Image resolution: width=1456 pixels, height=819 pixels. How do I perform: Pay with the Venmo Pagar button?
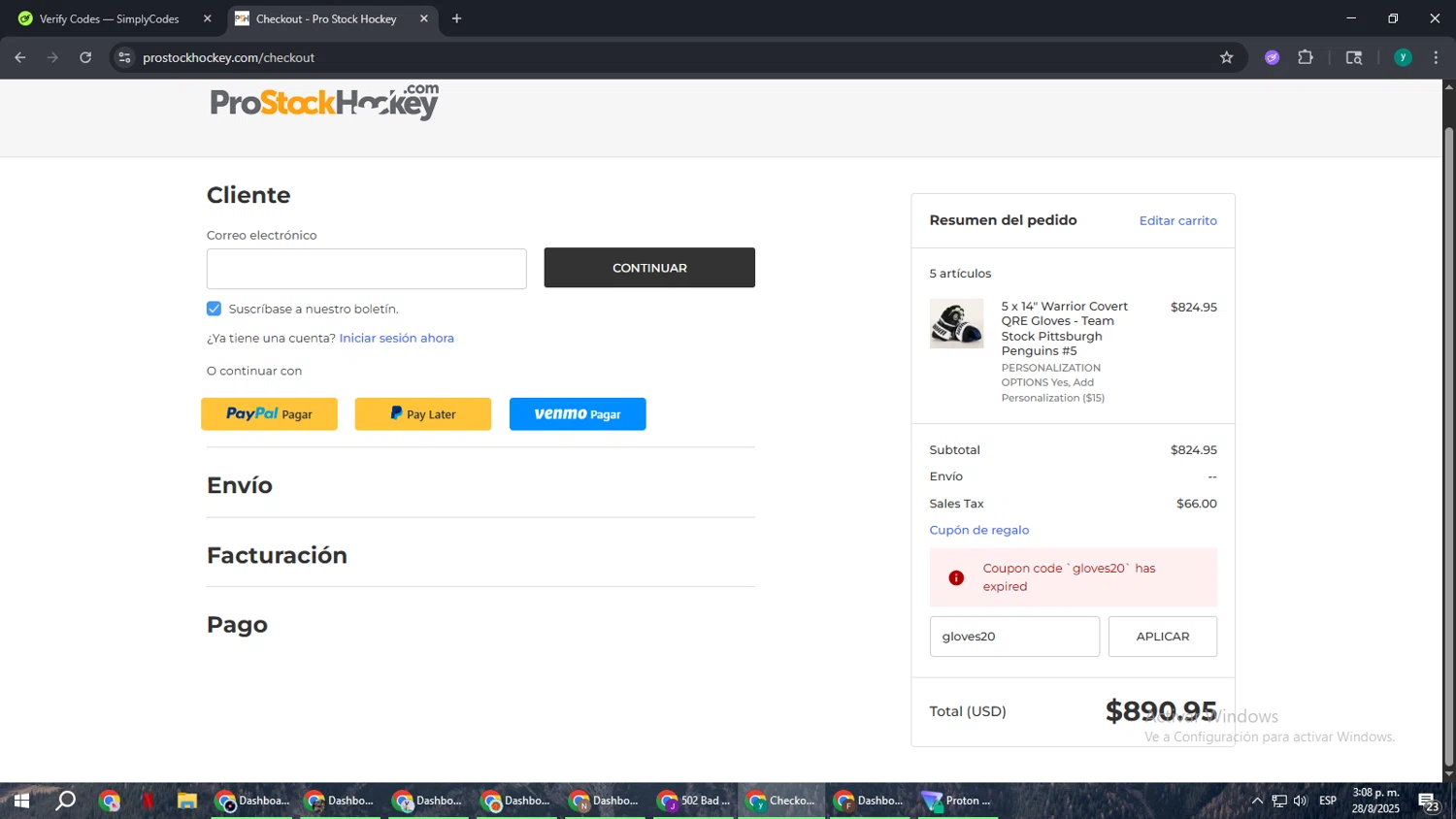(578, 413)
